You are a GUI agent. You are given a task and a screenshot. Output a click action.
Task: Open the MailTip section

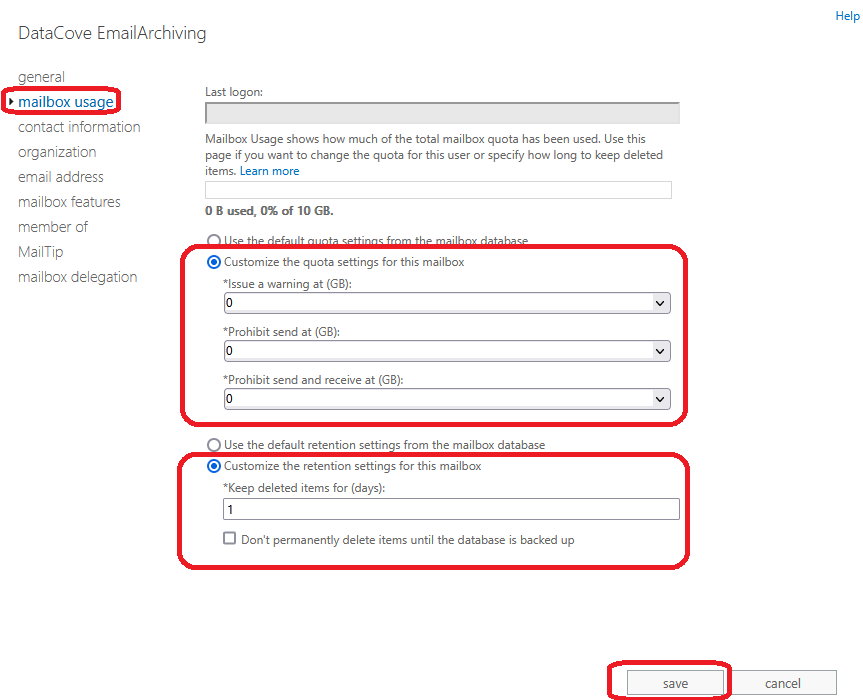(40, 252)
